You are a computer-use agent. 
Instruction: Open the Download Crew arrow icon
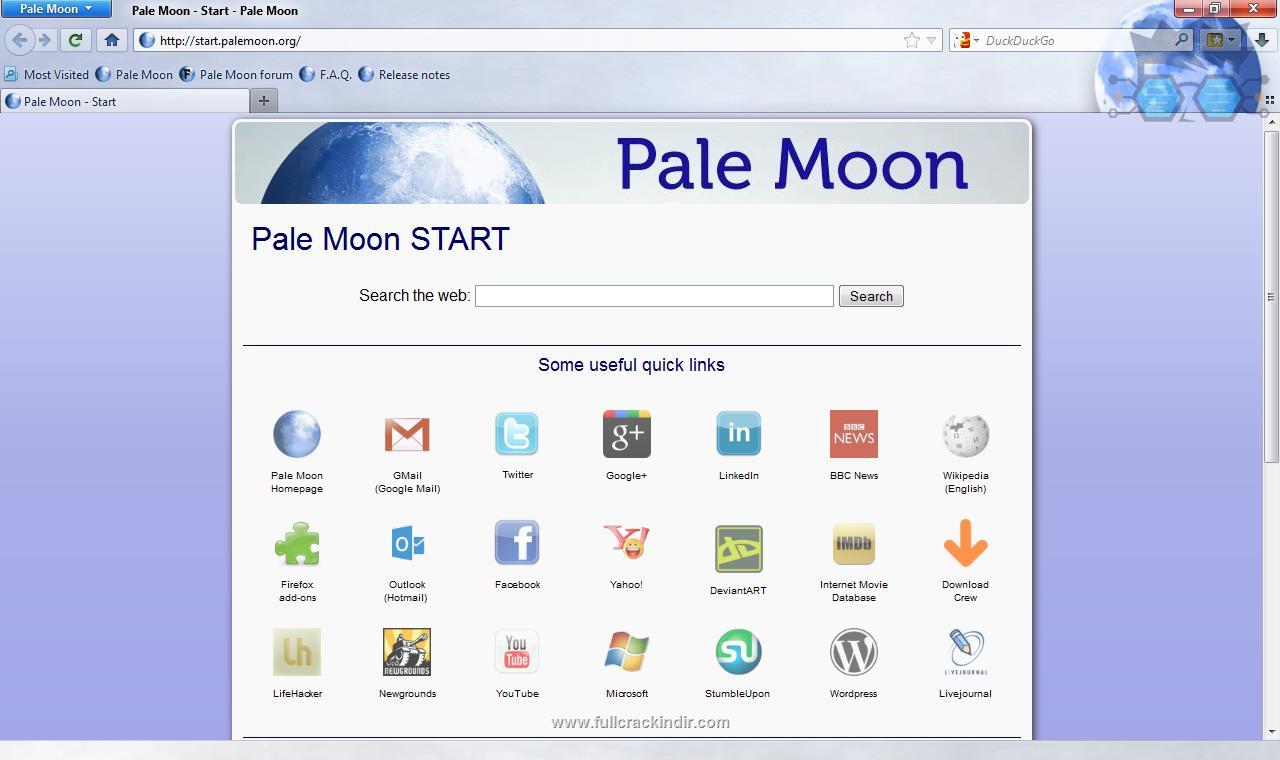965,543
